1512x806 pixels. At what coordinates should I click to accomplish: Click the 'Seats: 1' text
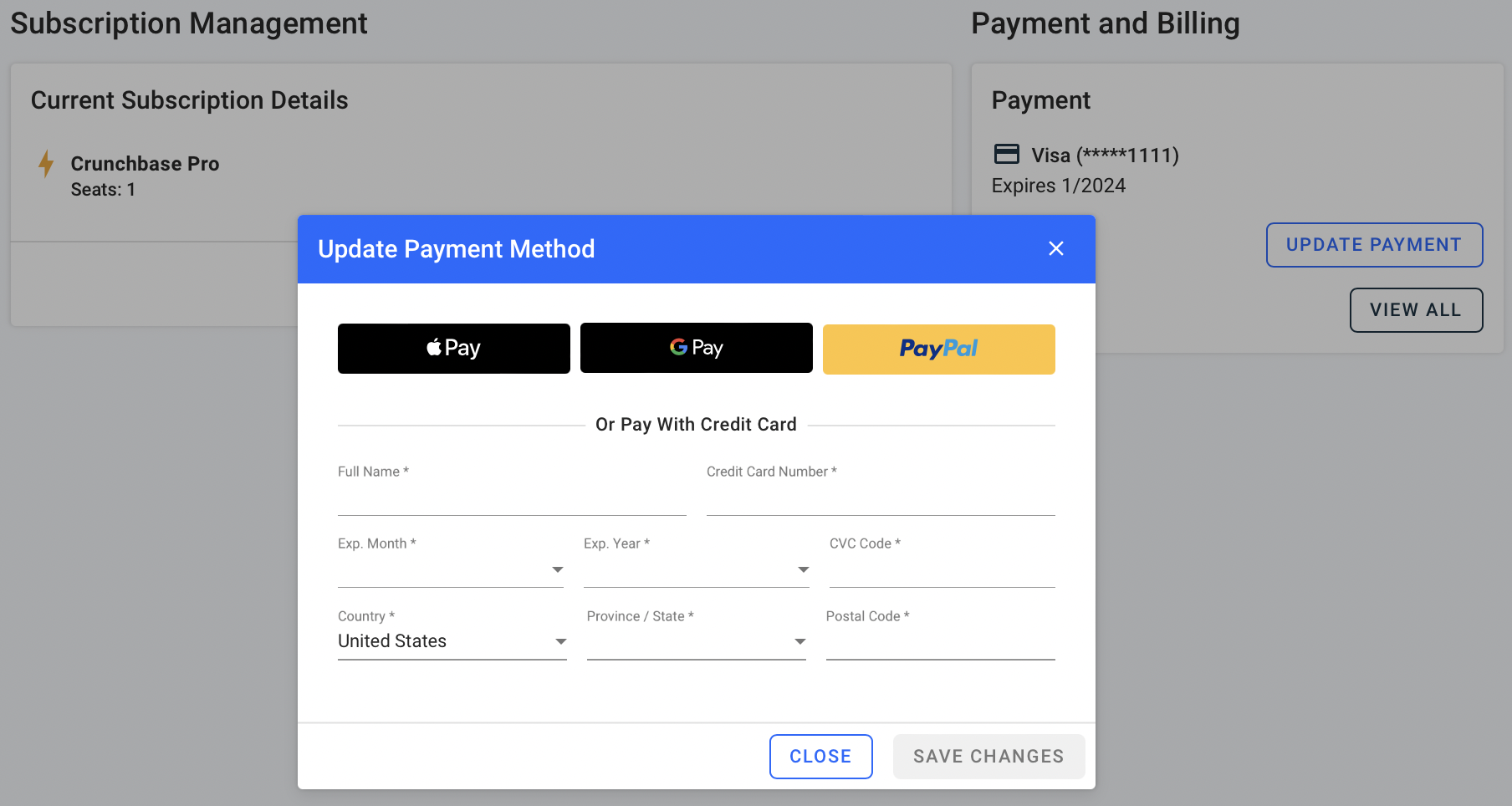(103, 190)
